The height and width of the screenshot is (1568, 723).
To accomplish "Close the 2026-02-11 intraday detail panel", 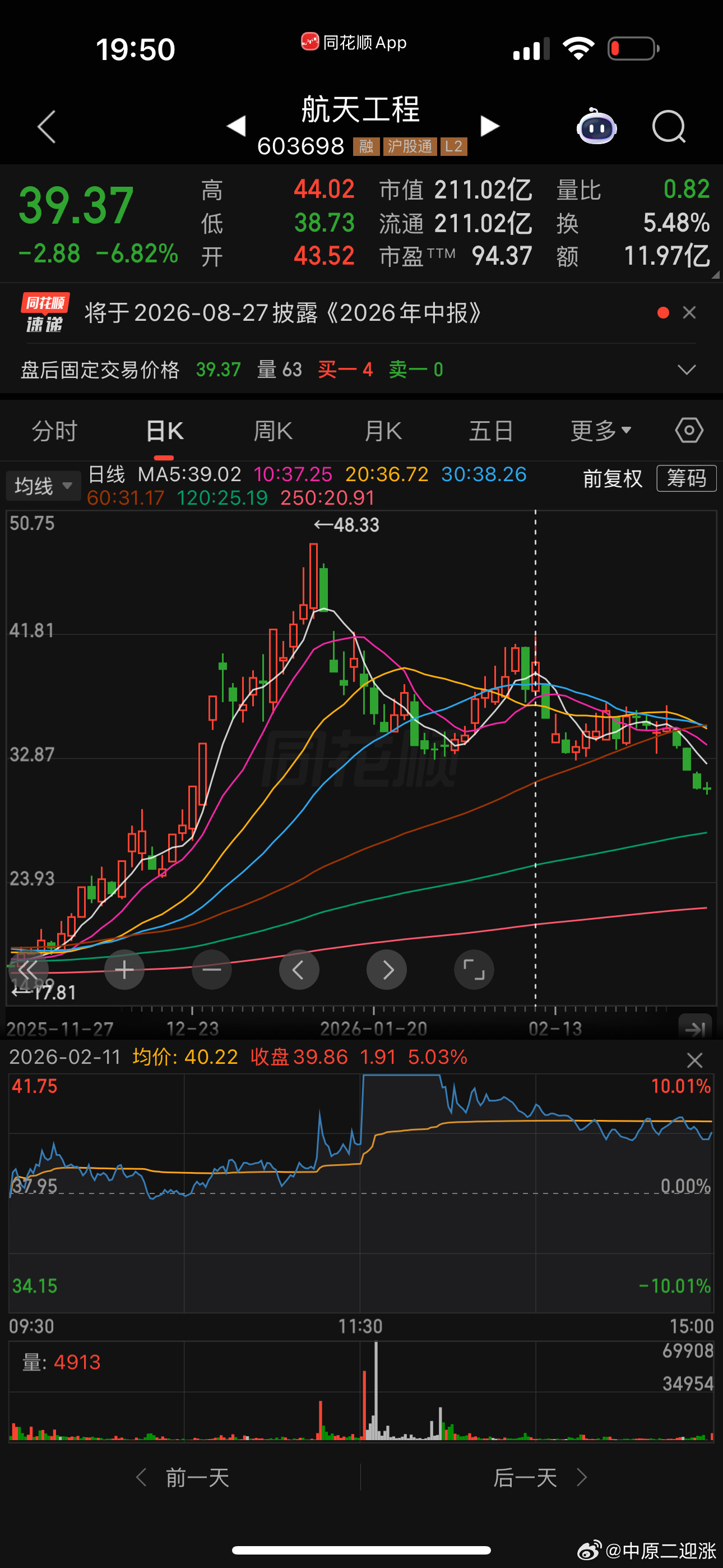I will (694, 1060).
